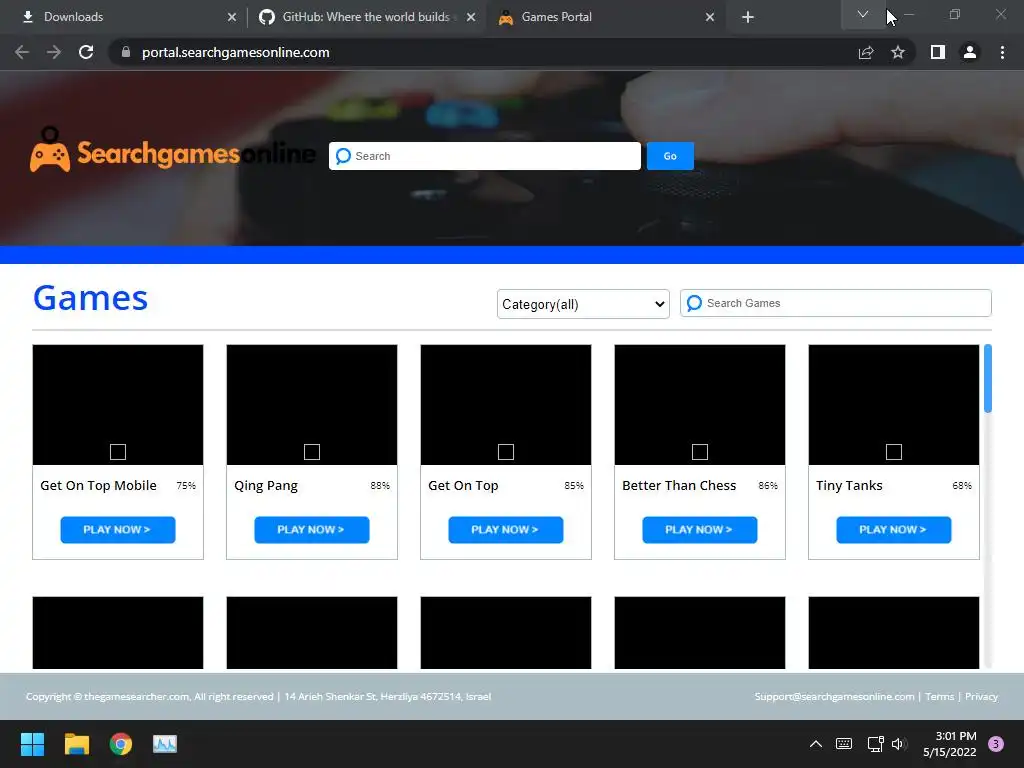
Task: Open the monitor chart taskbar app
Action: point(165,744)
